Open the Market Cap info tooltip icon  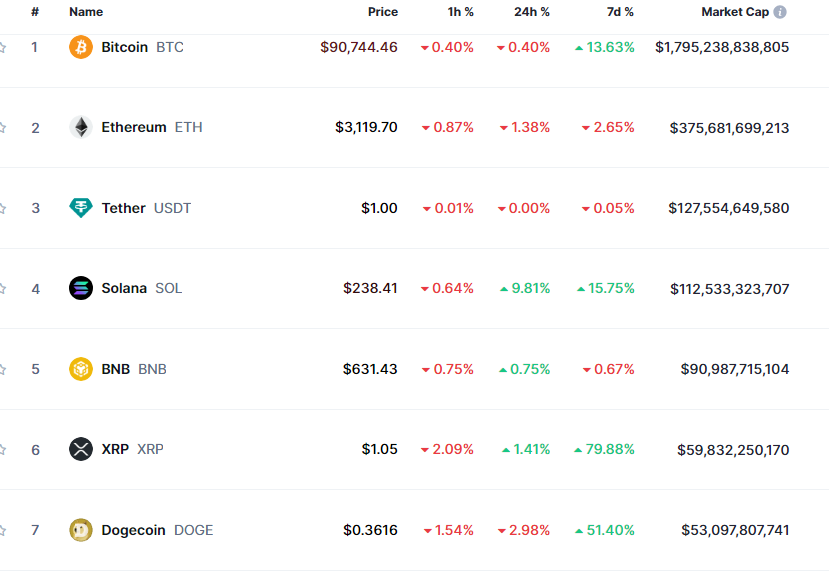(780, 12)
